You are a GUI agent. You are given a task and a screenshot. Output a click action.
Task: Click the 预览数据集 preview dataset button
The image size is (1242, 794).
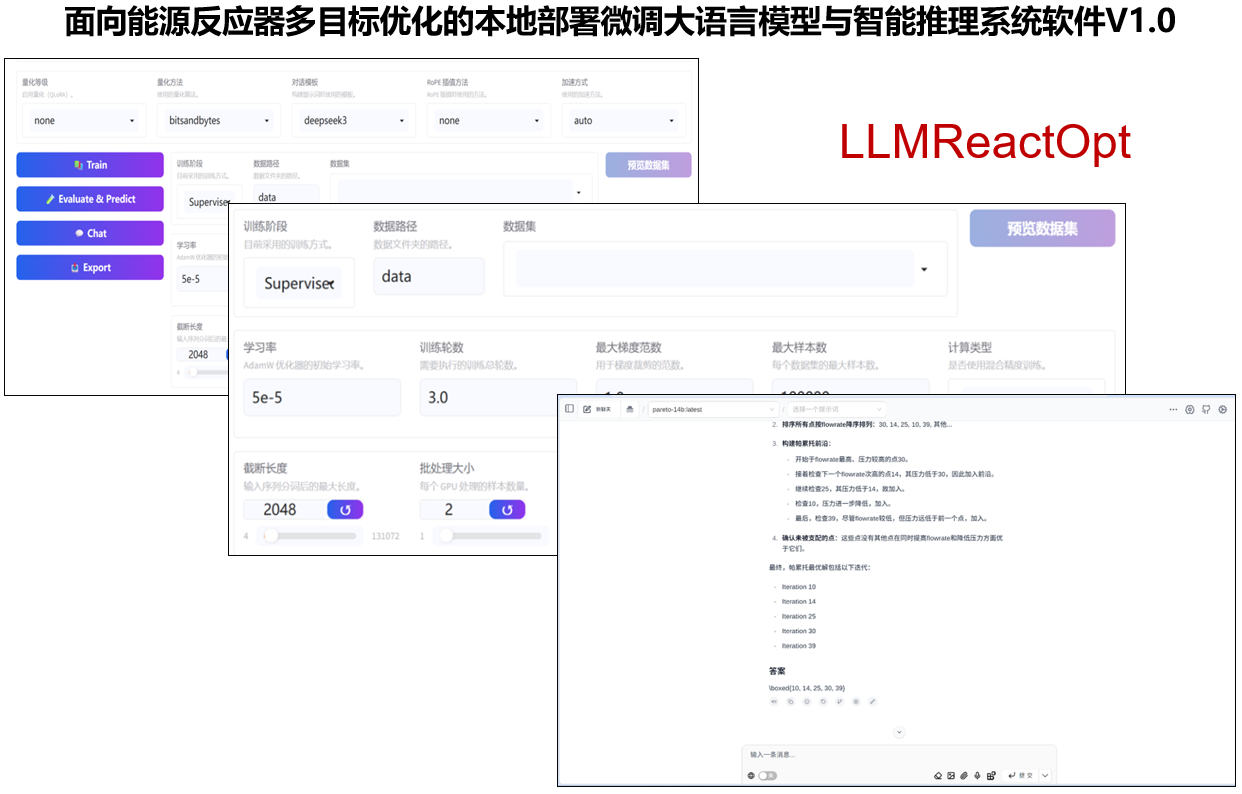pos(1042,228)
